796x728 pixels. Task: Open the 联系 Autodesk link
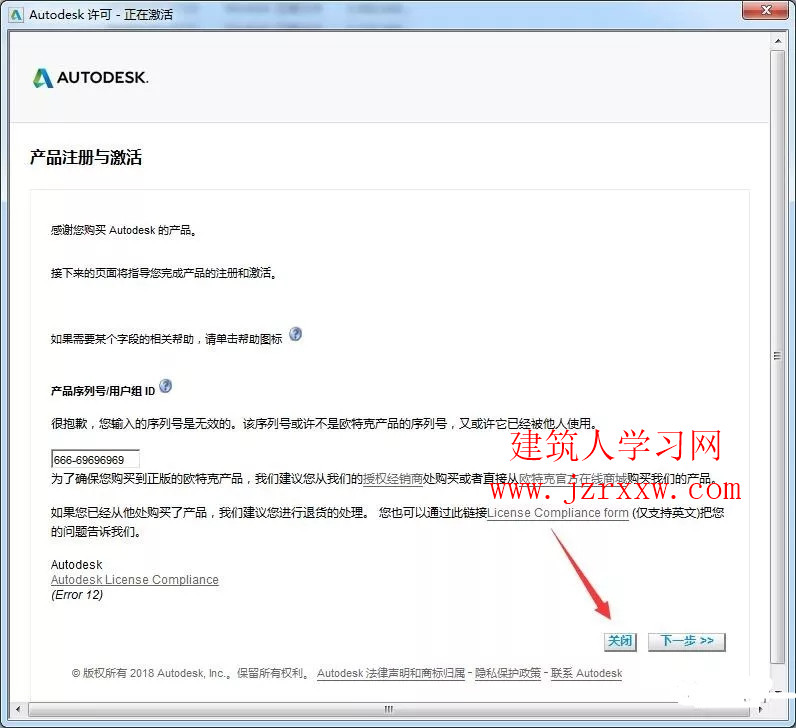(586, 673)
